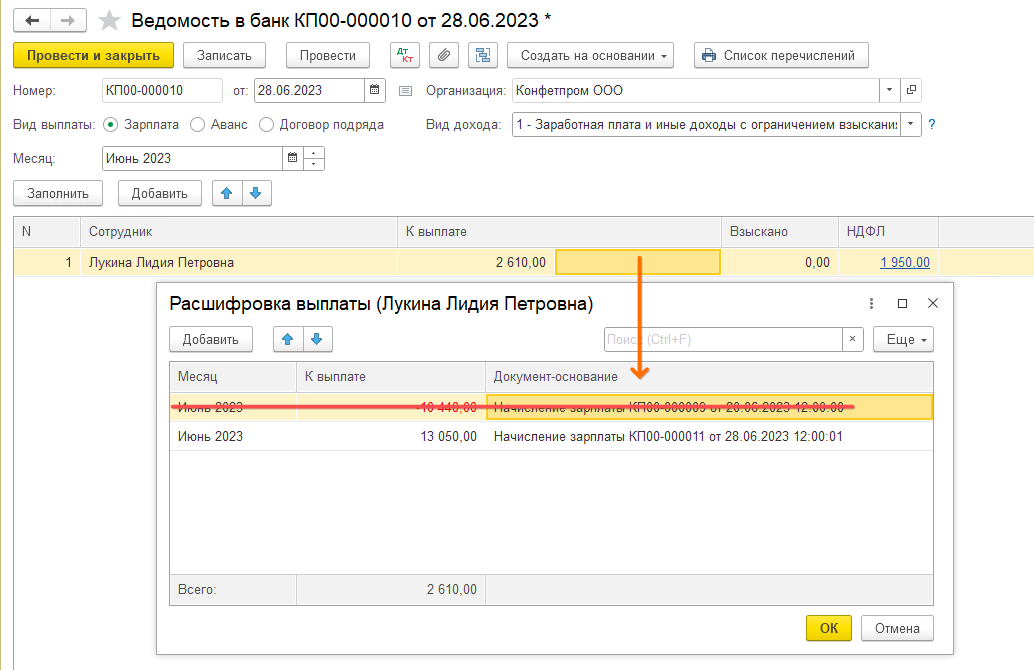
Task: Click the Месяц stepper arrows
Action: pyautogui.click(x=314, y=158)
